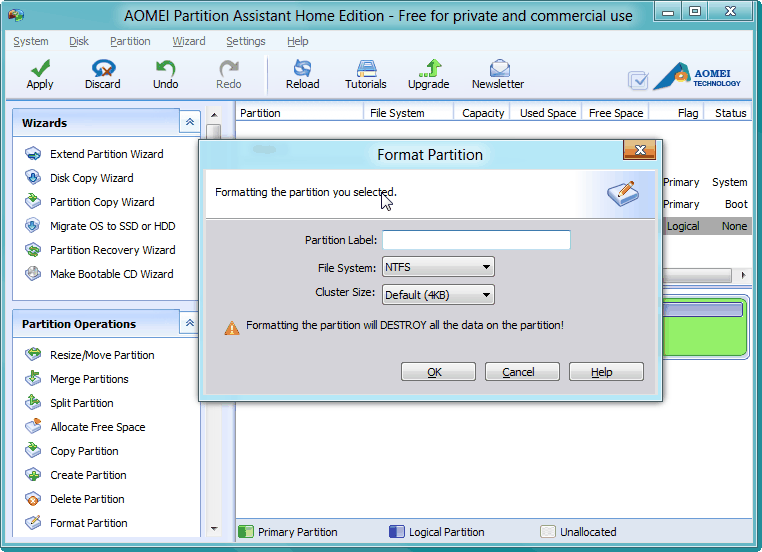Open the System menu
Screen dimensions: 762x552
tap(31, 41)
